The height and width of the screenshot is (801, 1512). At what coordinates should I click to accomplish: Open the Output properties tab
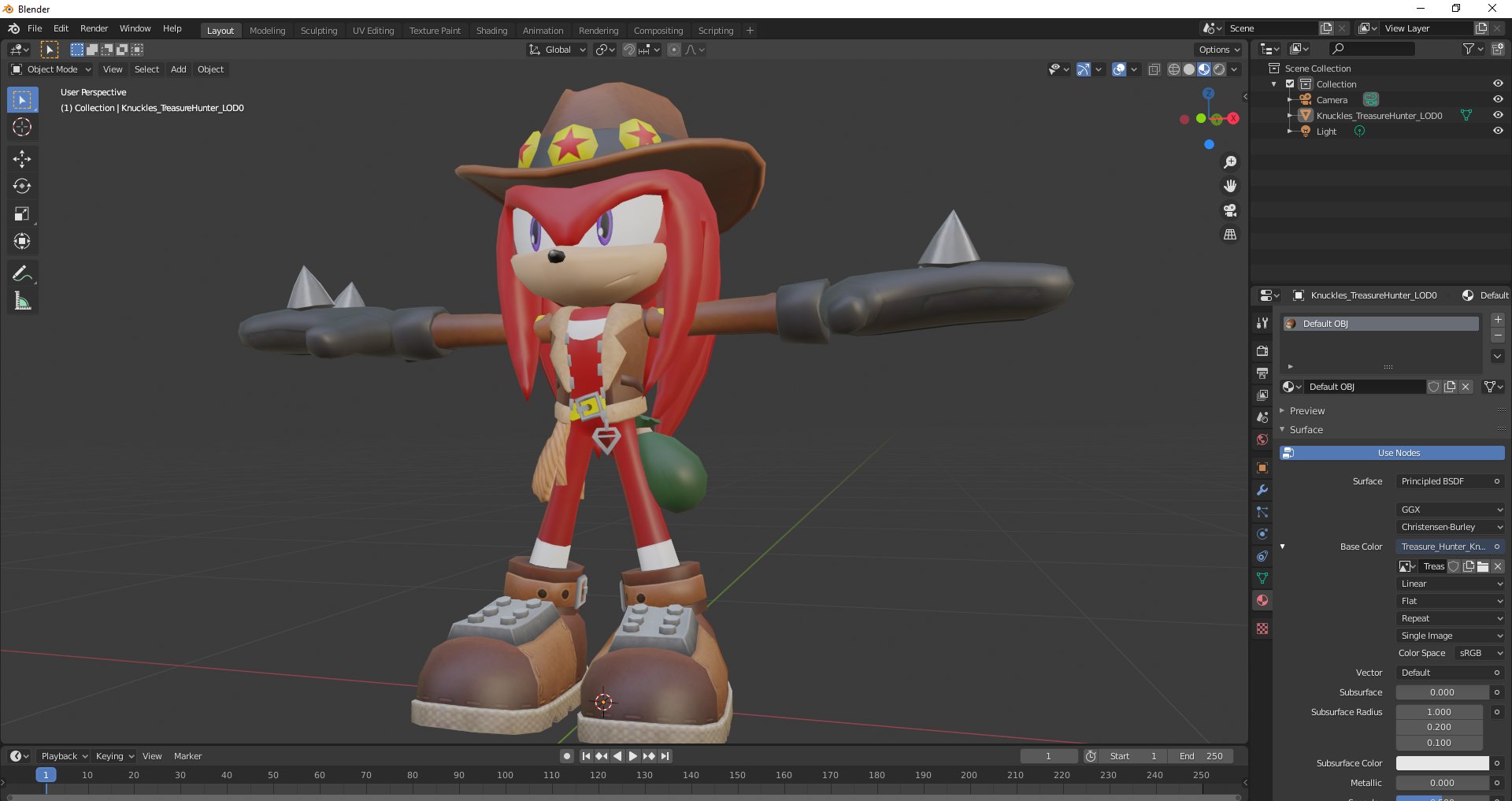1262,373
